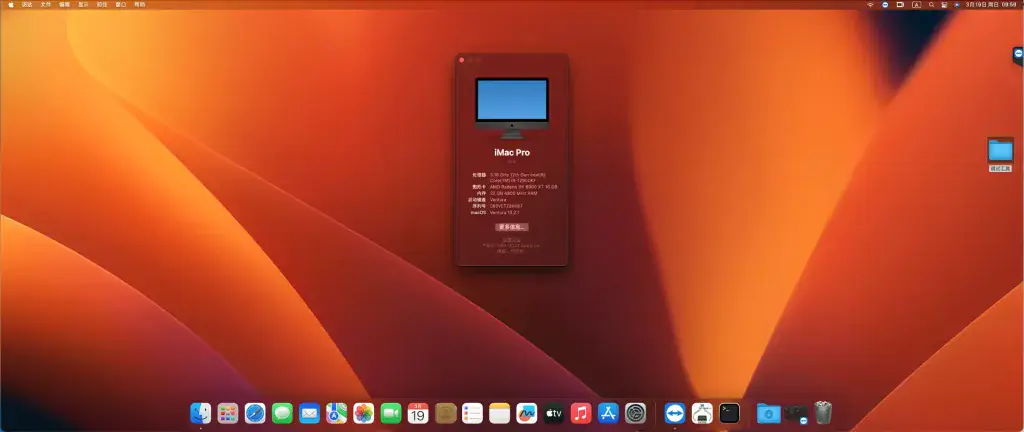Open the Apple menu
The width and height of the screenshot is (1024, 432).
point(10,5)
